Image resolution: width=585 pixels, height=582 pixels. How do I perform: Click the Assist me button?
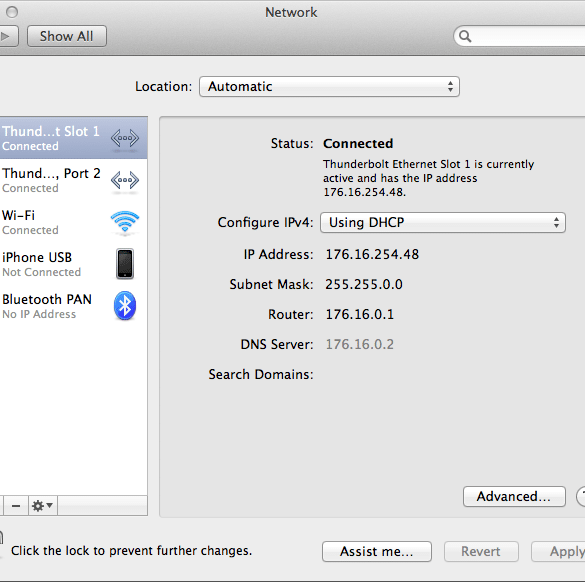coord(377,551)
